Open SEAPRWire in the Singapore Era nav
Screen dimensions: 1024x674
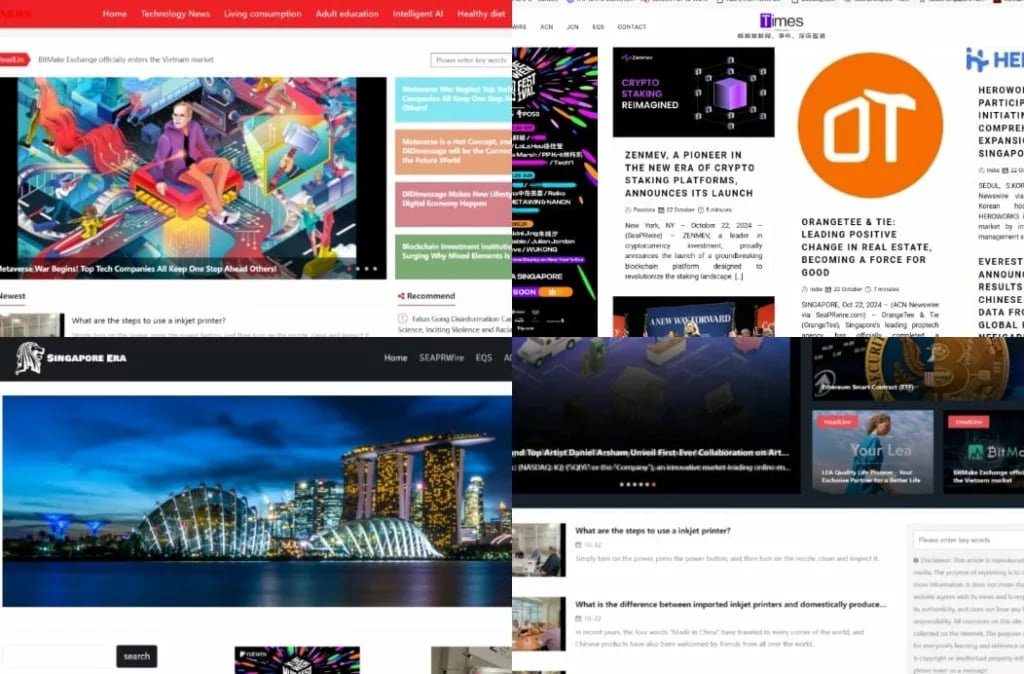(x=441, y=358)
